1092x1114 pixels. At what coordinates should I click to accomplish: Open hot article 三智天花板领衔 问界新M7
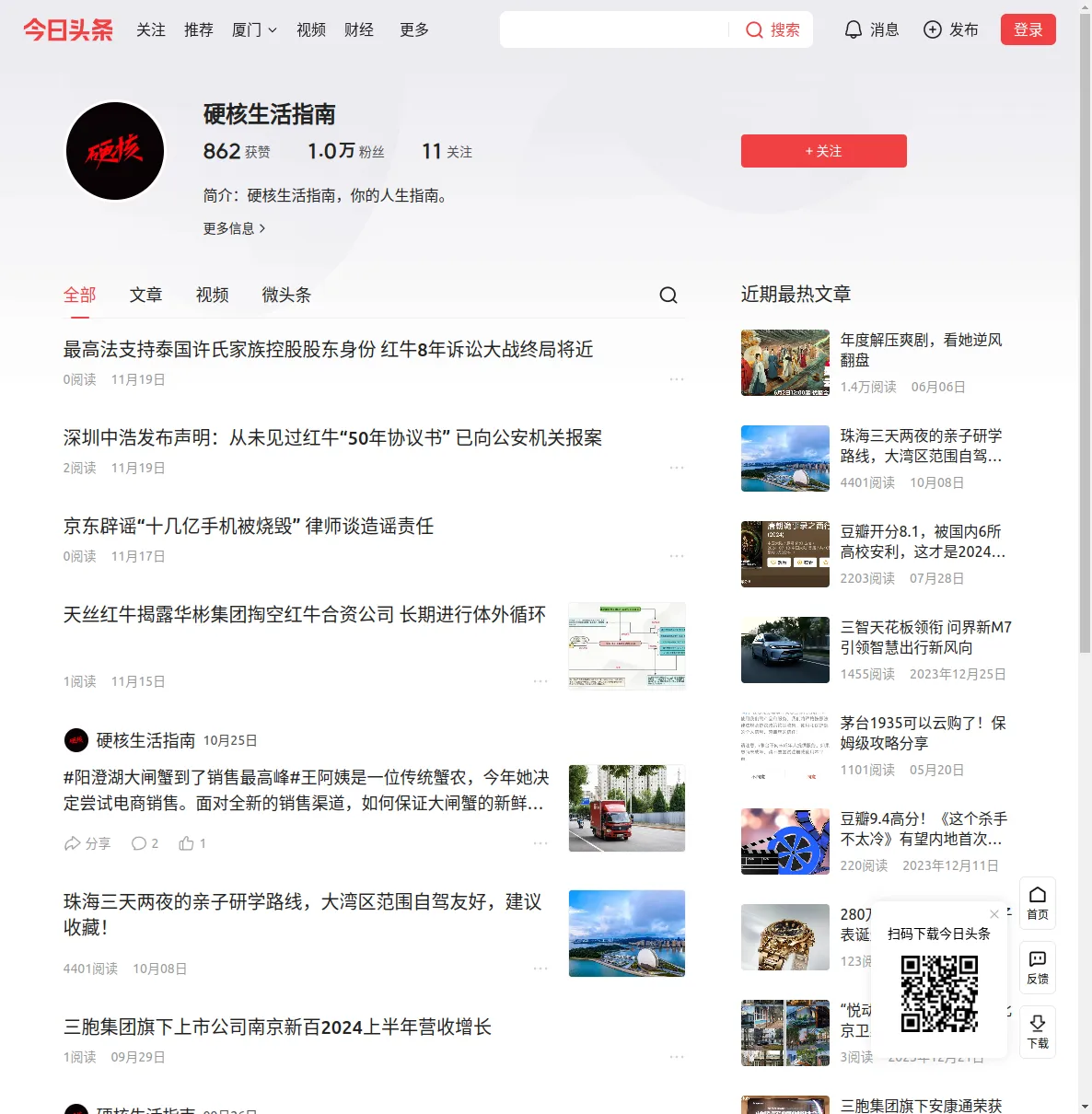click(926, 637)
